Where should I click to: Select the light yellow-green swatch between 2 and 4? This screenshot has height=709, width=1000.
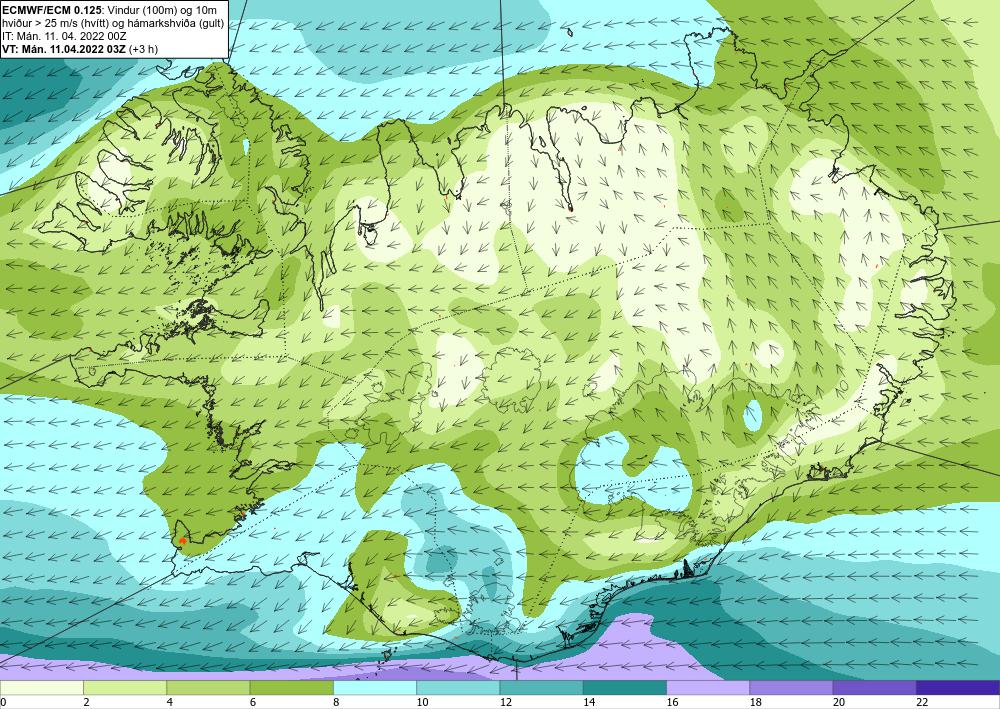(x=125, y=687)
